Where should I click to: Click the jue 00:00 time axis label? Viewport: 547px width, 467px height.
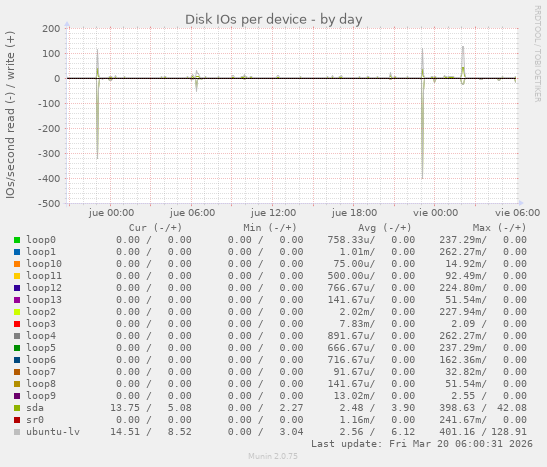[111, 213]
